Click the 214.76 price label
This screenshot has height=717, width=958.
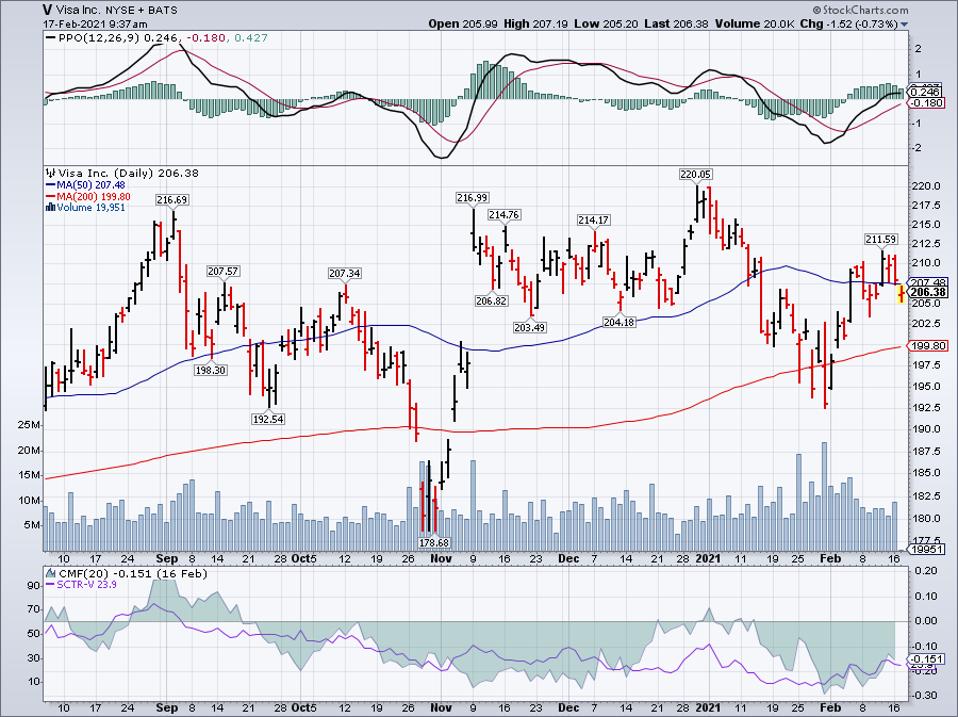pyautogui.click(x=503, y=215)
